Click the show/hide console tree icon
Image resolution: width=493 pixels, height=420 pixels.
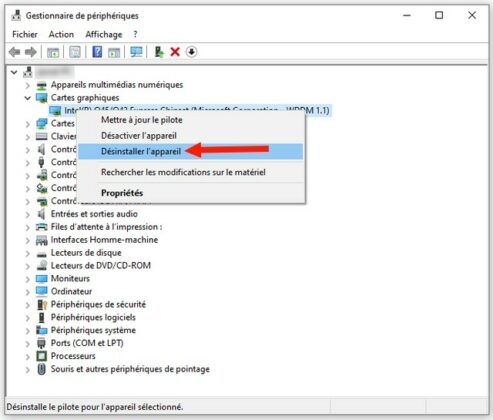[x=53, y=52]
